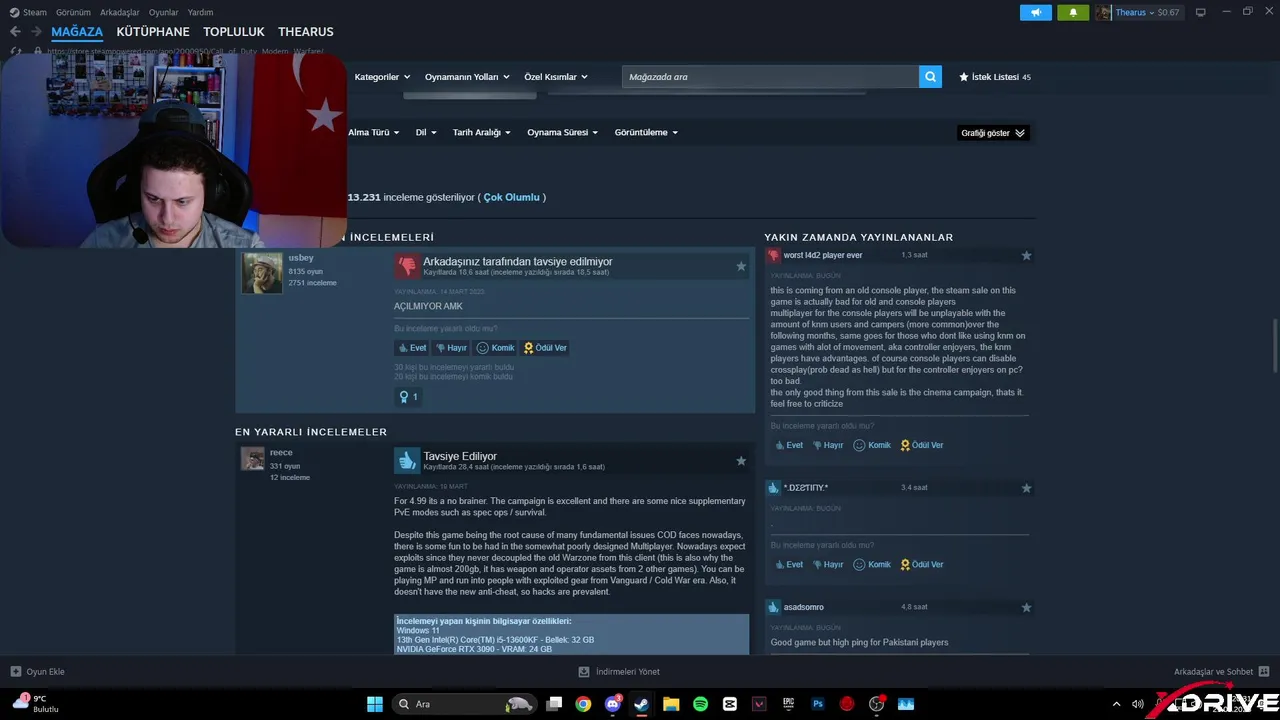Image resolution: width=1280 pixels, height=720 pixels.
Task: Open CapCut from the taskbar
Action: [x=730, y=704]
